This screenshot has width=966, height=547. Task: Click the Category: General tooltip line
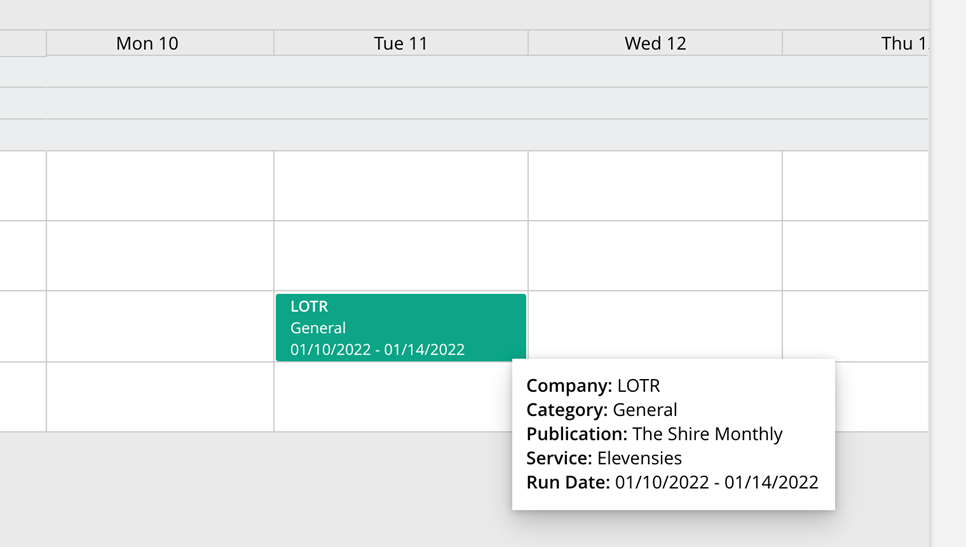click(601, 410)
